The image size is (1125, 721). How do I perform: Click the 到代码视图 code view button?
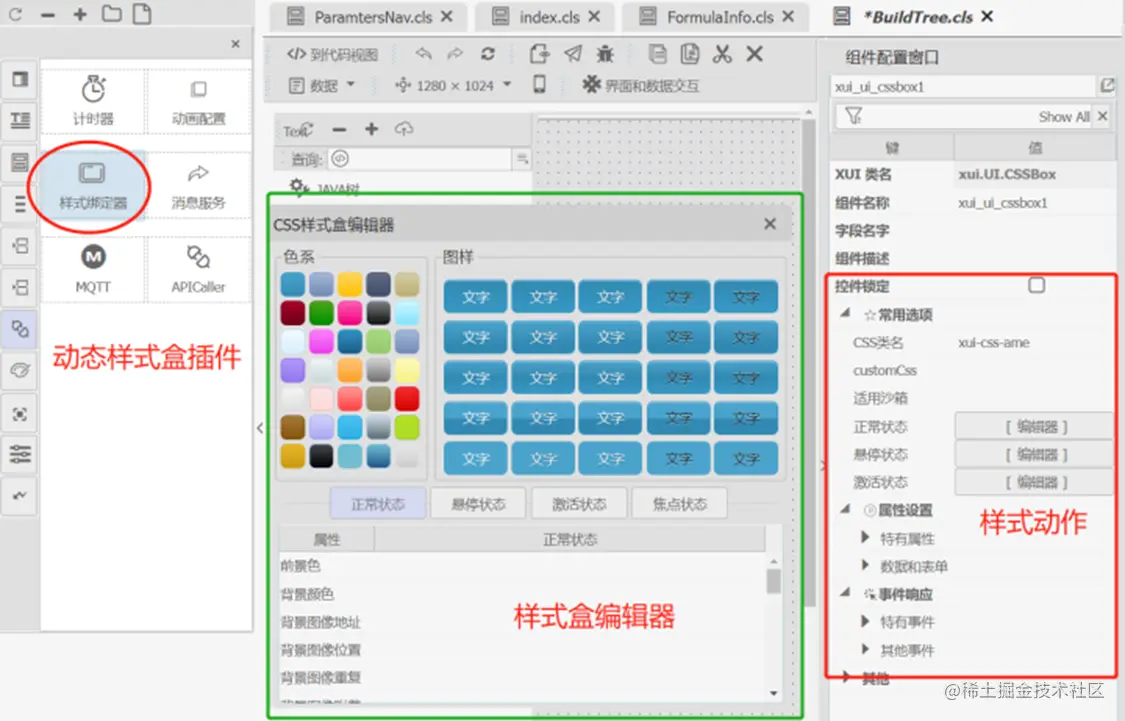click(x=332, y=55)
